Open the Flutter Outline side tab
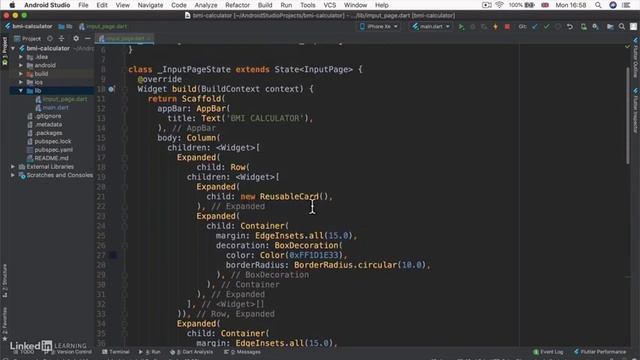 click(636, 58)
